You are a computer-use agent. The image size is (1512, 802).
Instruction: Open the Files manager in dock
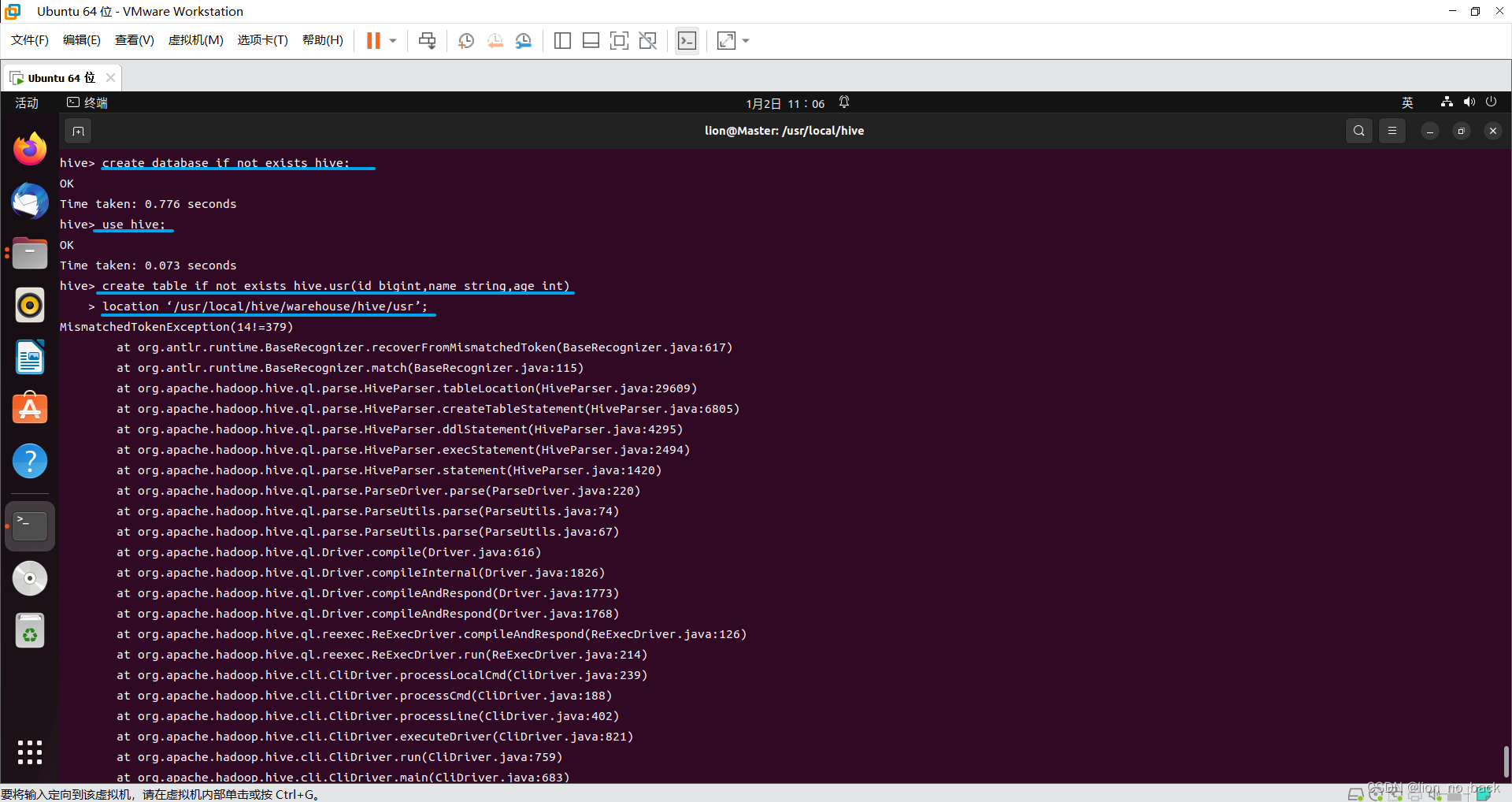tap(30, 253)
